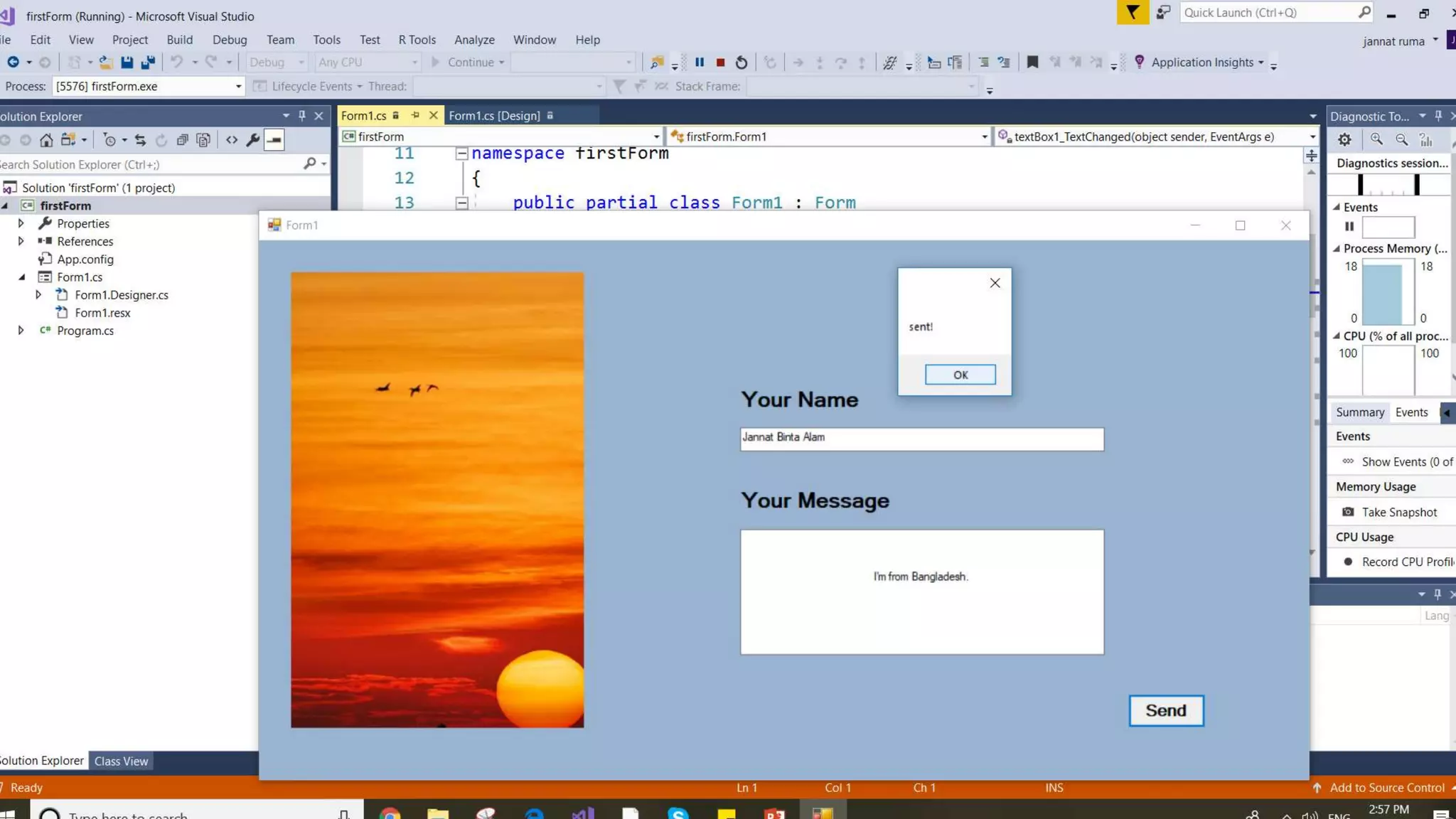Click the Your Name text field
The image size is (1456, 819).
click(x=921, y=439)
